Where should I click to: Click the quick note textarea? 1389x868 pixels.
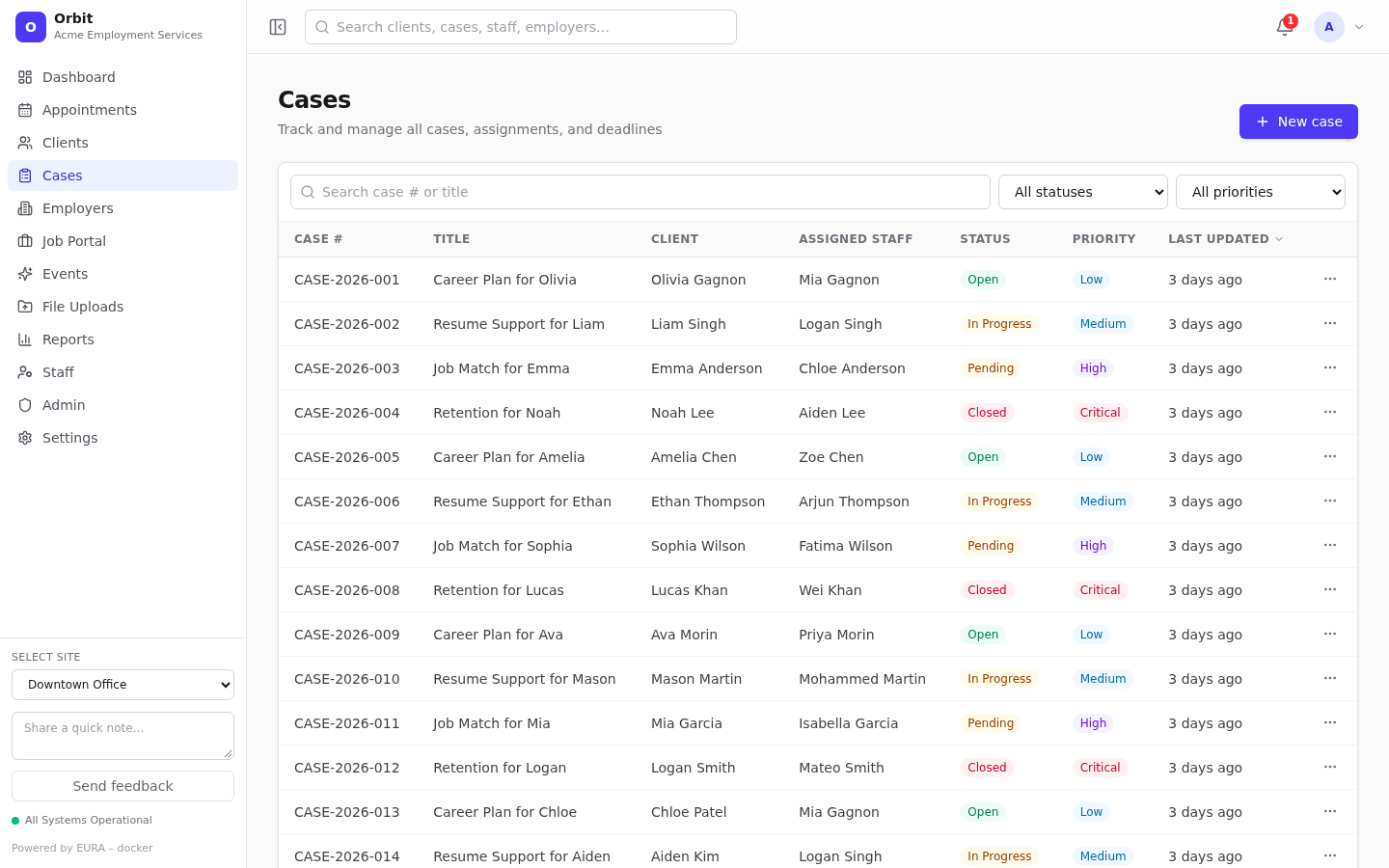pyautogui.click(x=123, y=736)
